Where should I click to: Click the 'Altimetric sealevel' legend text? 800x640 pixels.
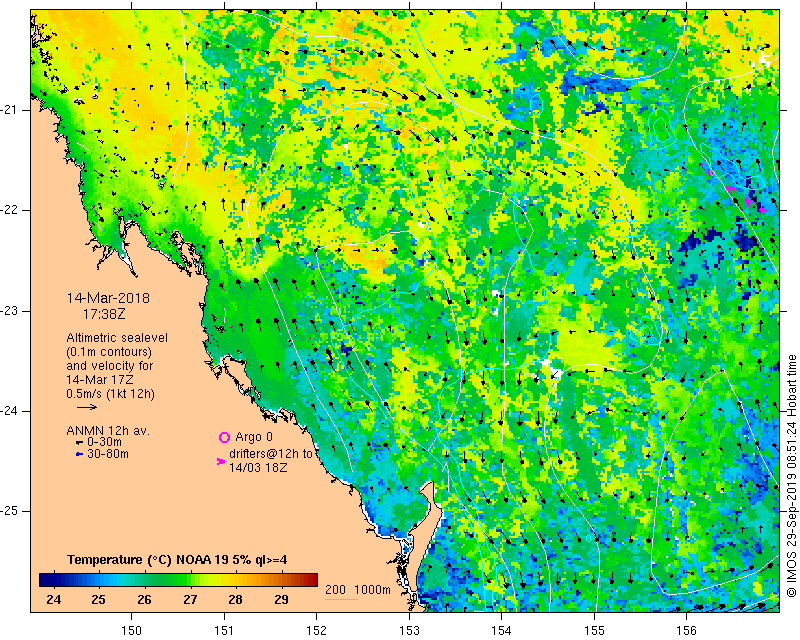coord(117,338)
